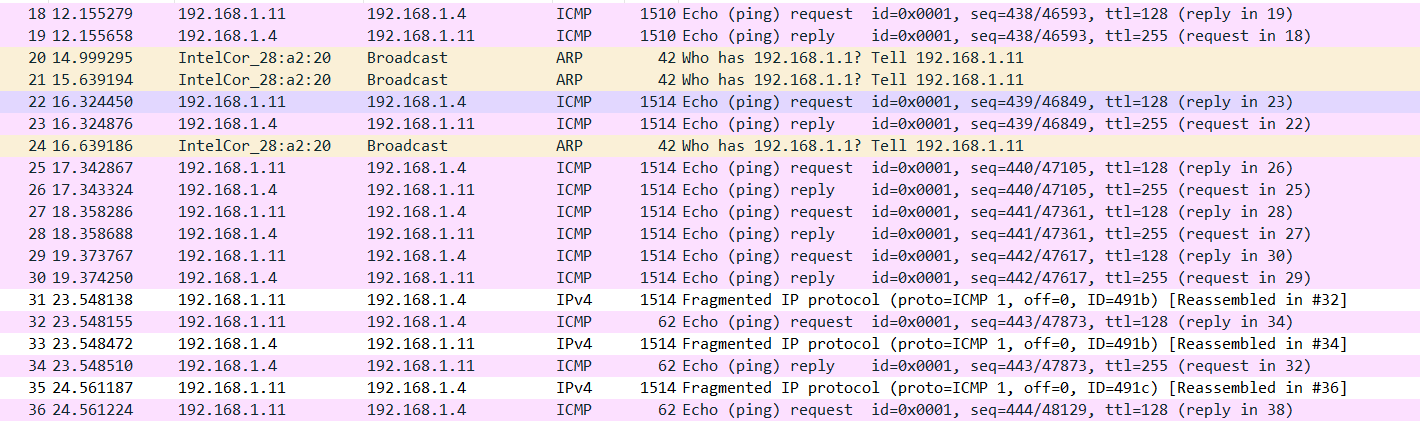The image size is (1420, 425).
Task: Click packet 25 echo request seq=440
Action: click(x=700, y=168)
